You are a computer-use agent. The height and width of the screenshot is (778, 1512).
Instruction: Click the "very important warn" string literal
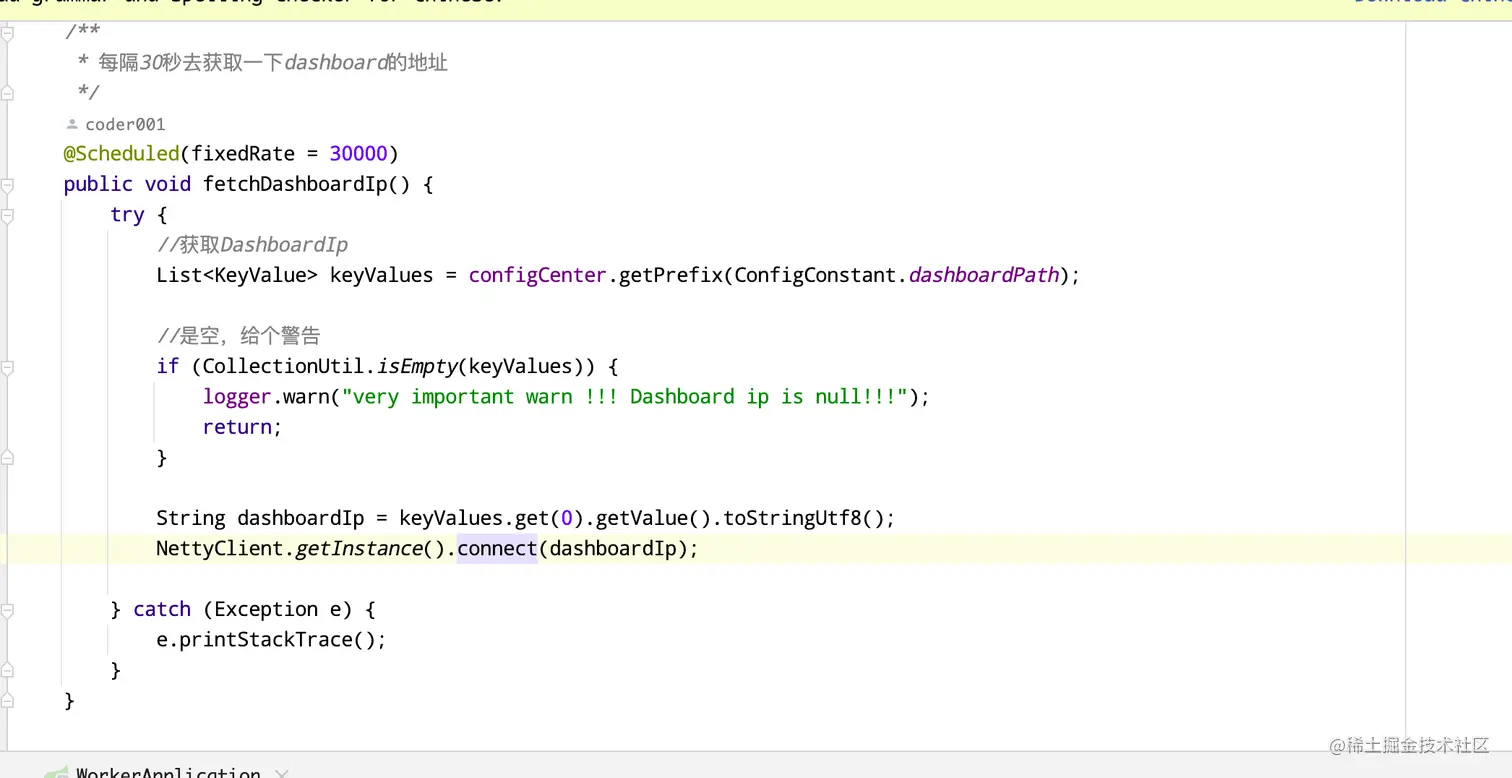pos(625,397)
